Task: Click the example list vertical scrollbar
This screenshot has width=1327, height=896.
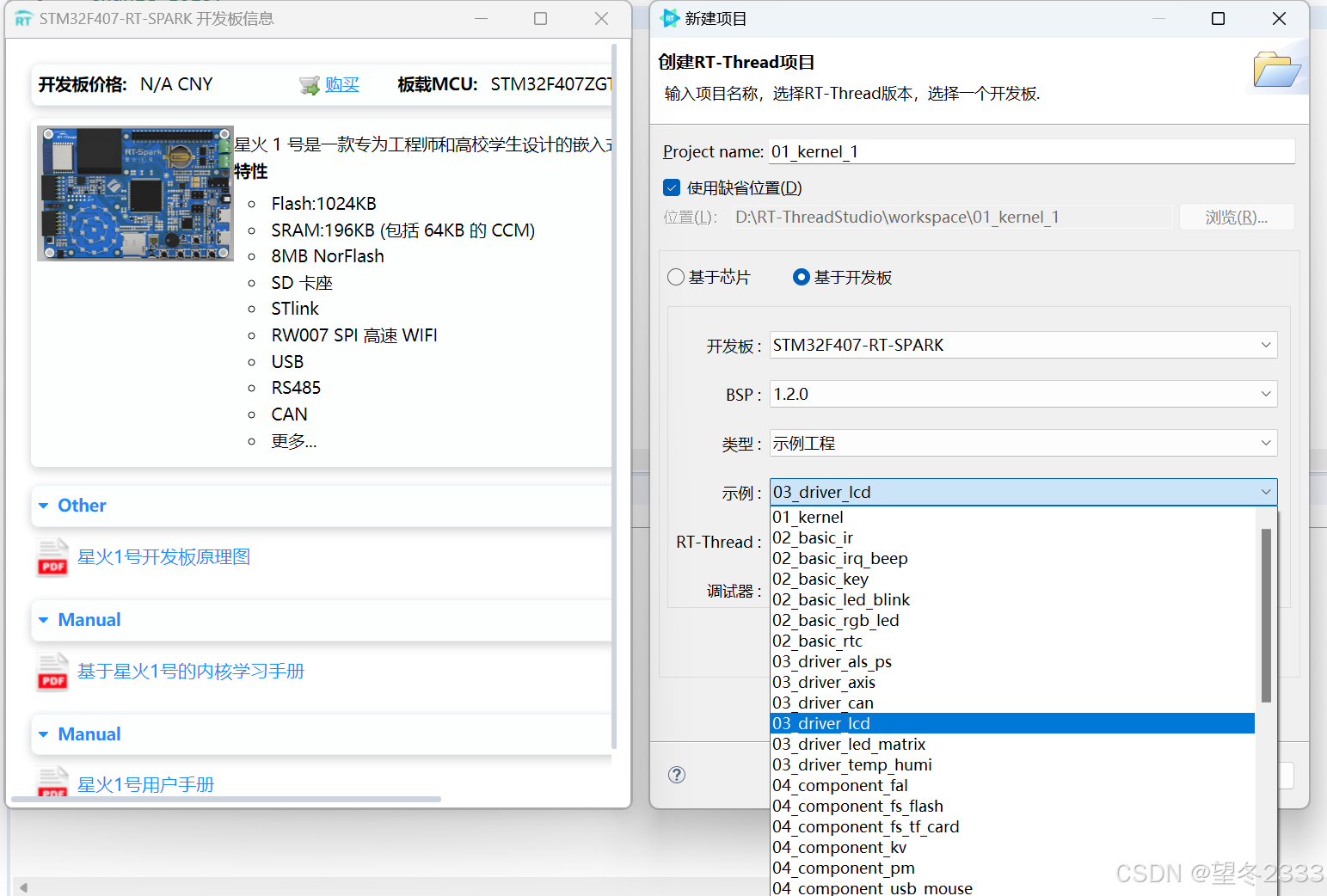Action: point(1266,616)
